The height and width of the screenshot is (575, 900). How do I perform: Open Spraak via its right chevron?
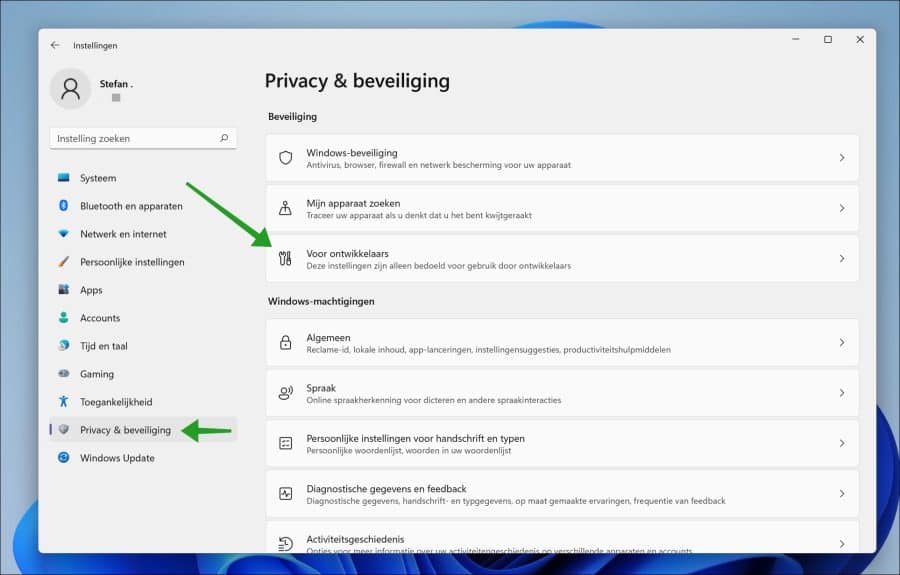pyautogui.click(x=841, y=393)
